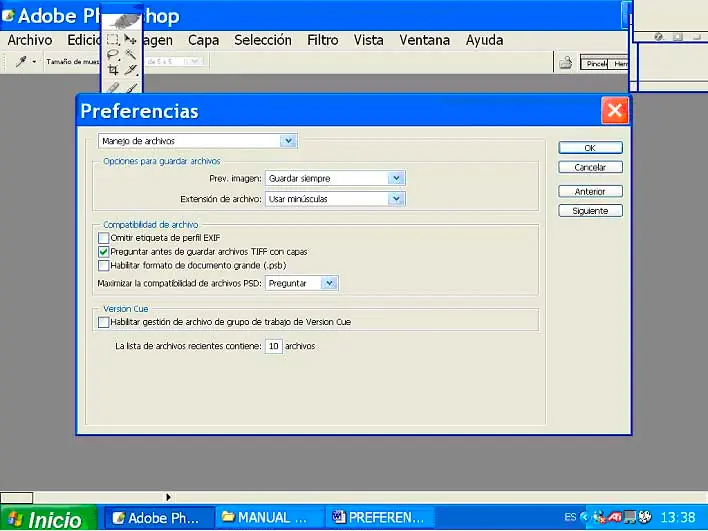Click the round white tray icon
This screenshot has height=531, width=708.
[x=646, y=517]
